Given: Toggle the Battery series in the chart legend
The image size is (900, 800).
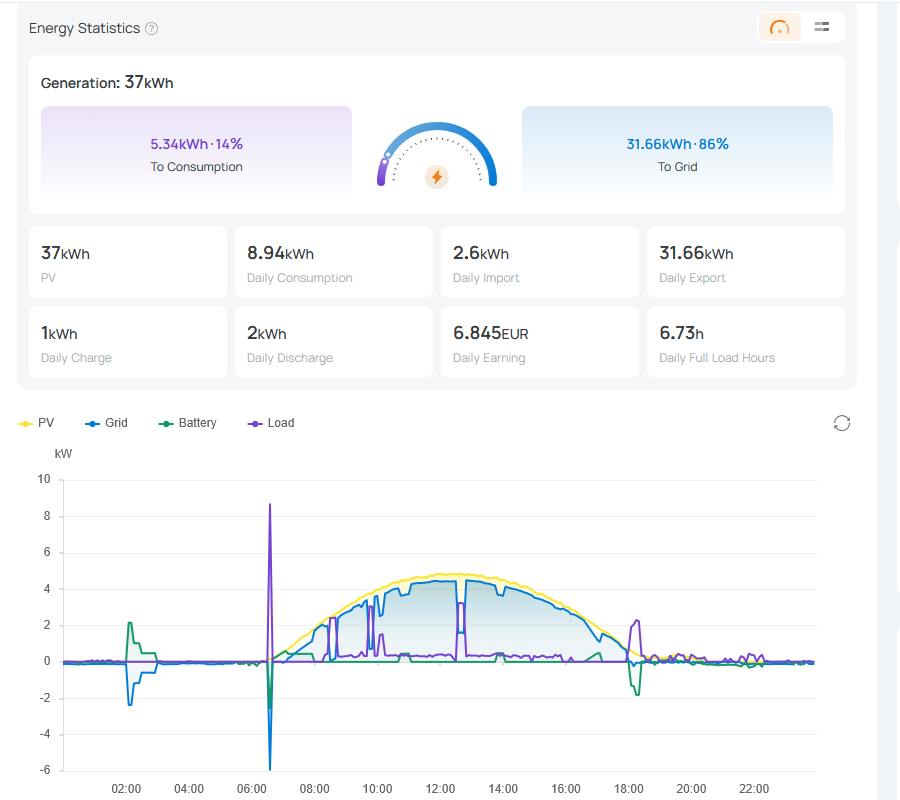Looking at the screenshot, I should pos(188,423).
